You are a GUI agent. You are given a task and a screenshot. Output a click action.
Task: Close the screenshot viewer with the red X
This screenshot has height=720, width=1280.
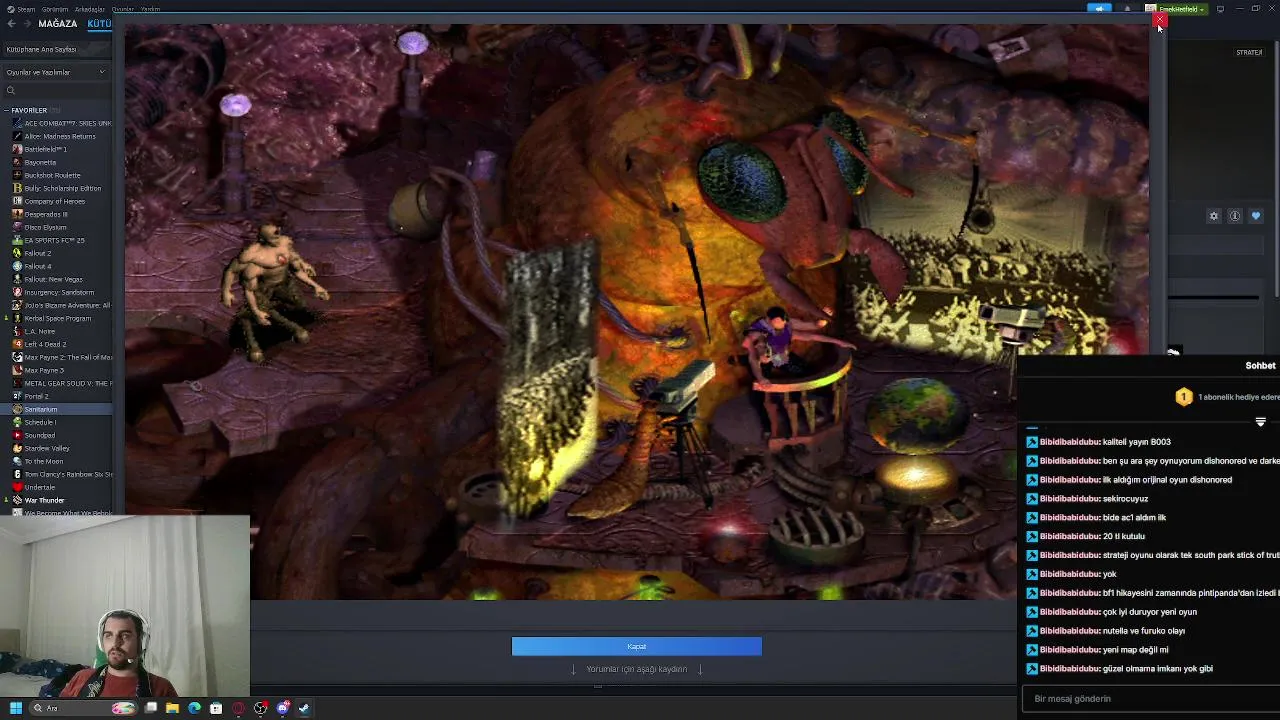(x=1159, y=19)
